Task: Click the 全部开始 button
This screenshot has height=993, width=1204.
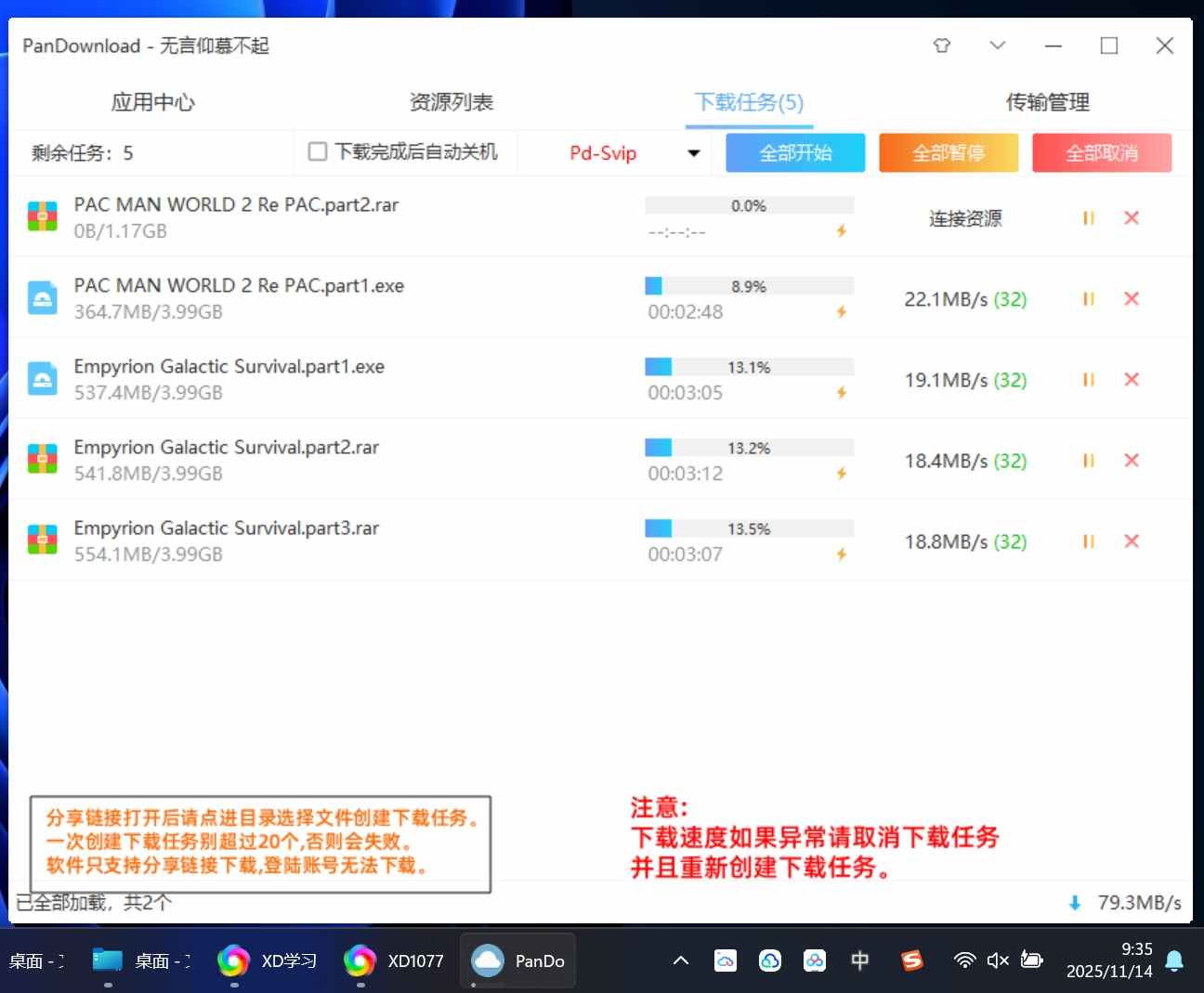Action: point(794,153)
